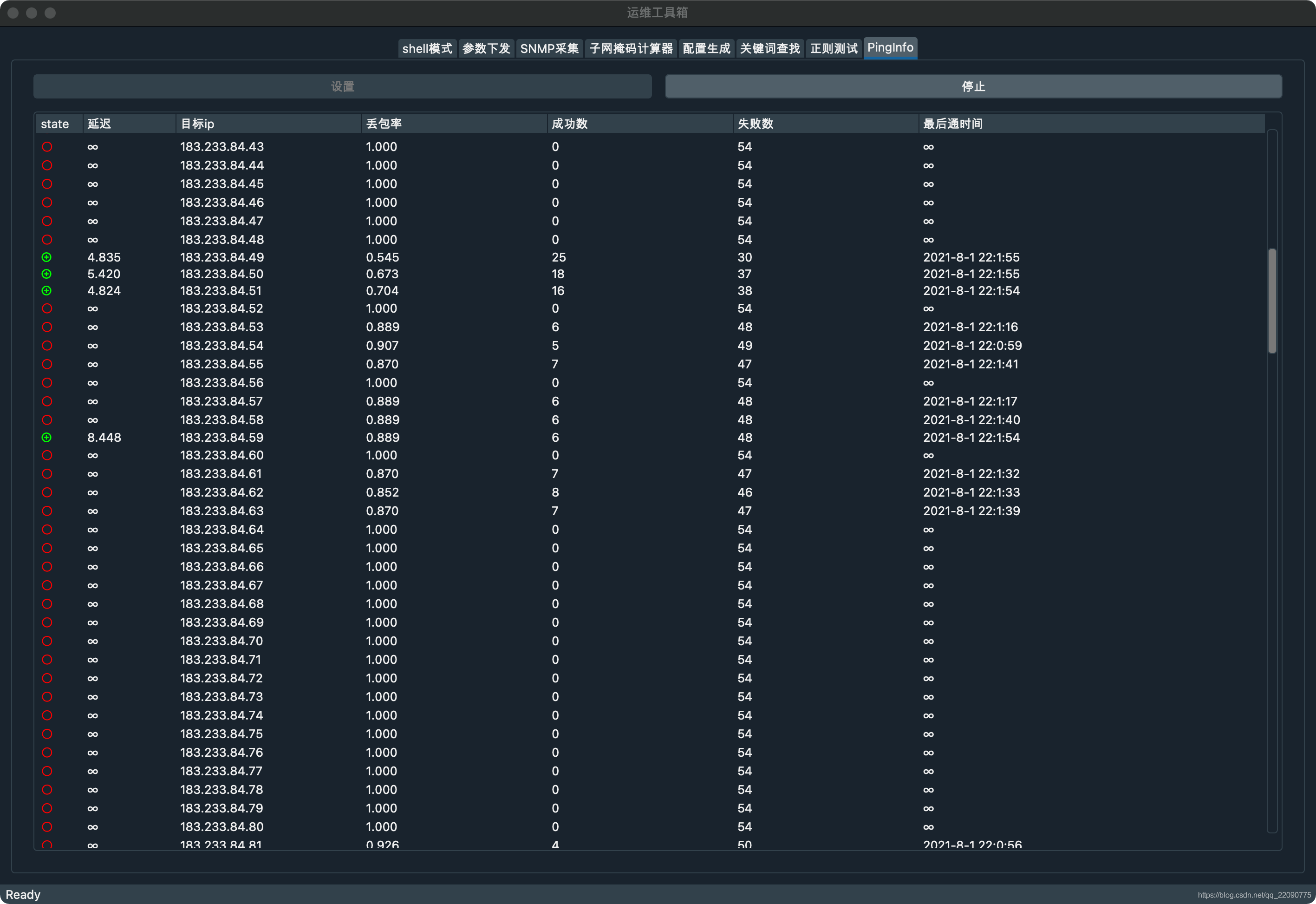
Task: Click the red state icon for 183.233.84.70
Action: click(47, 641)
